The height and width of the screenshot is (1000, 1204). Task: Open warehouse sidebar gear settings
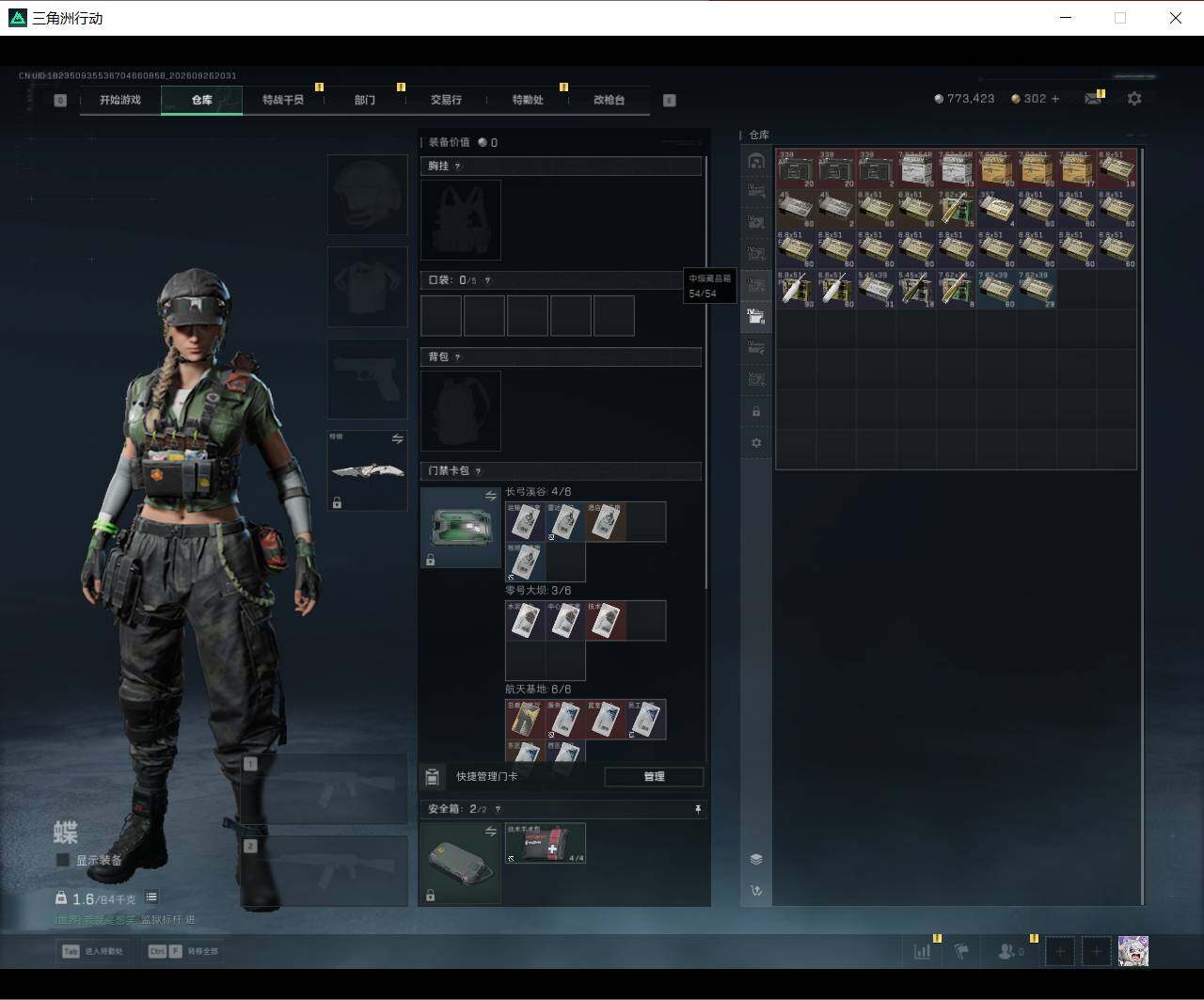756,443
